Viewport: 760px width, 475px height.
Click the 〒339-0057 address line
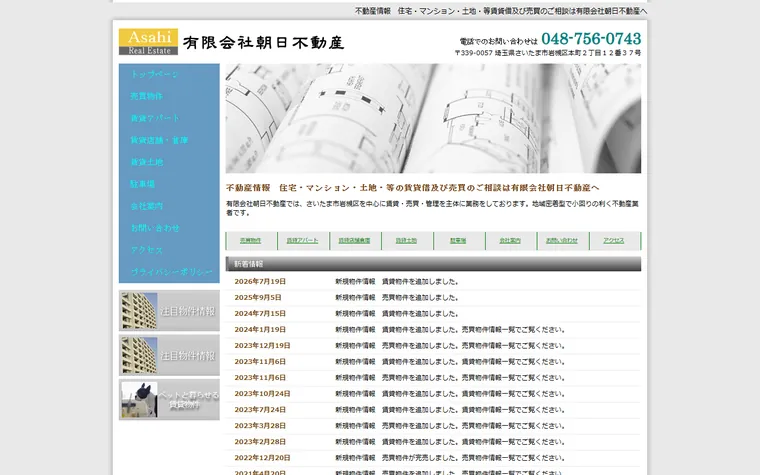point(548,53)
